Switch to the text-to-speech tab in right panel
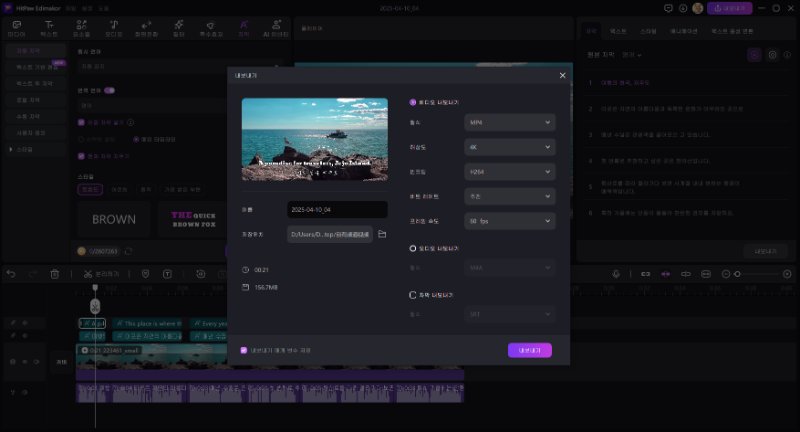This screenshot has width=800, height=432. tap(732, 31)
